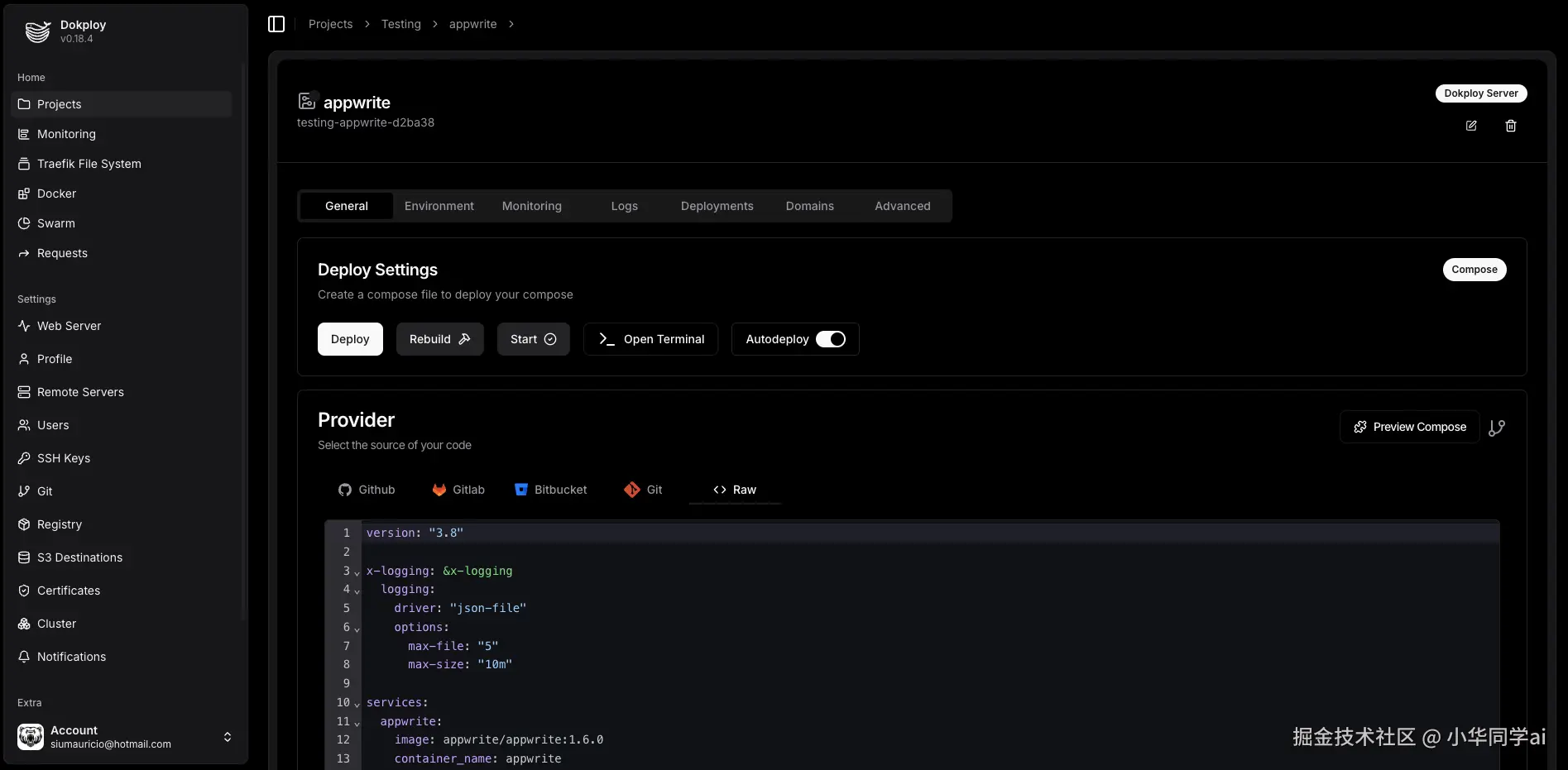
Task: Open Registry settings
Action: coord(122,524)
